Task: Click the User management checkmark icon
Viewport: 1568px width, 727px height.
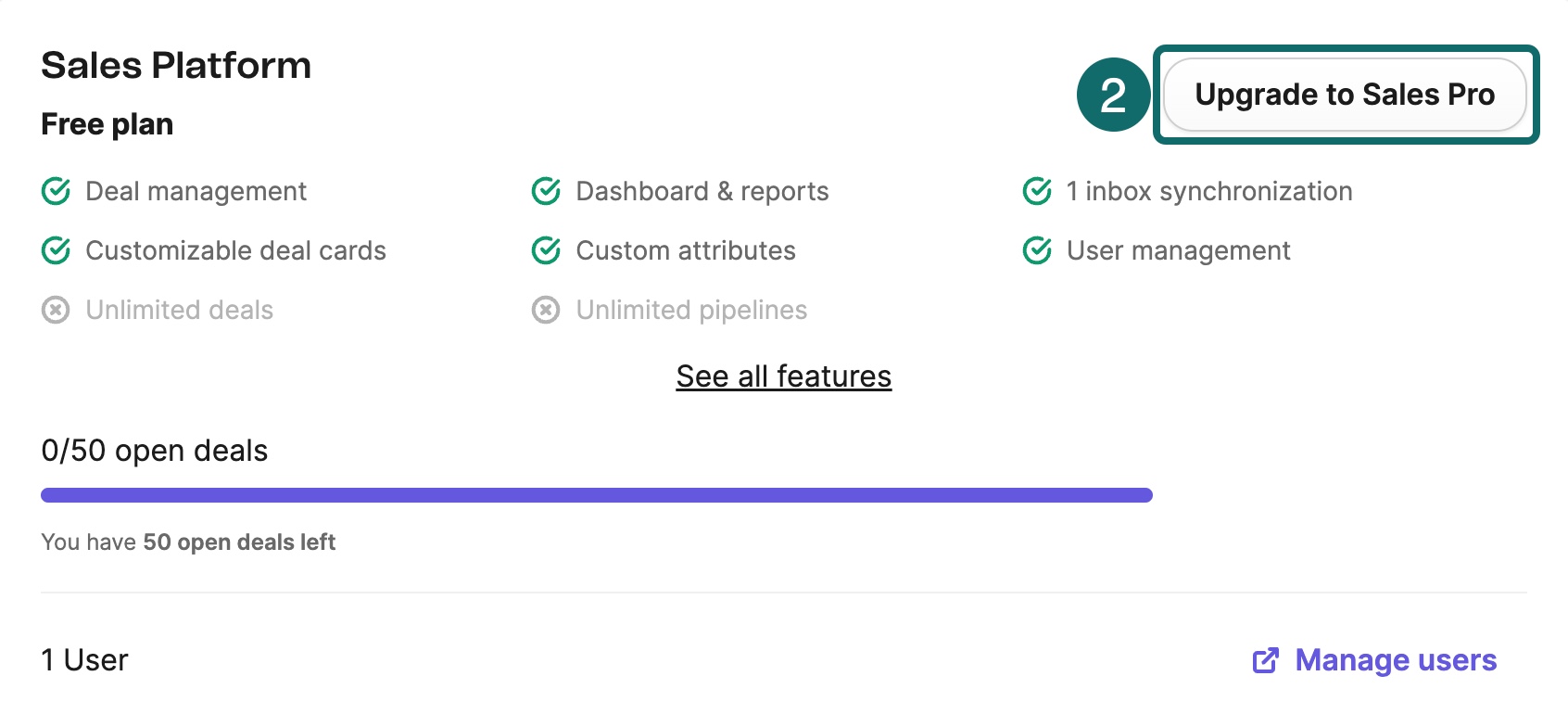Action: tap(1037, 250)
